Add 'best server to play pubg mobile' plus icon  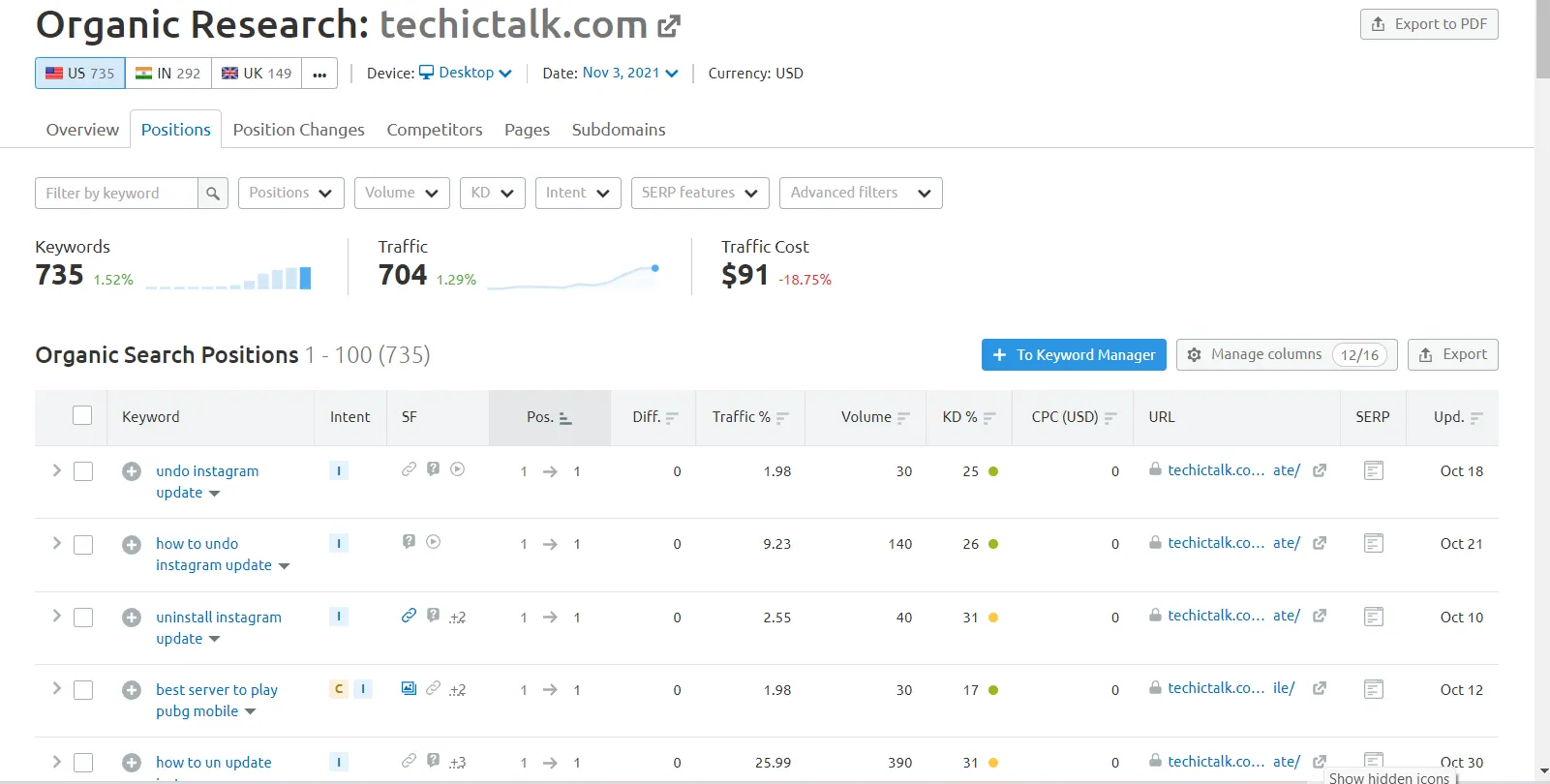point(132,690)
